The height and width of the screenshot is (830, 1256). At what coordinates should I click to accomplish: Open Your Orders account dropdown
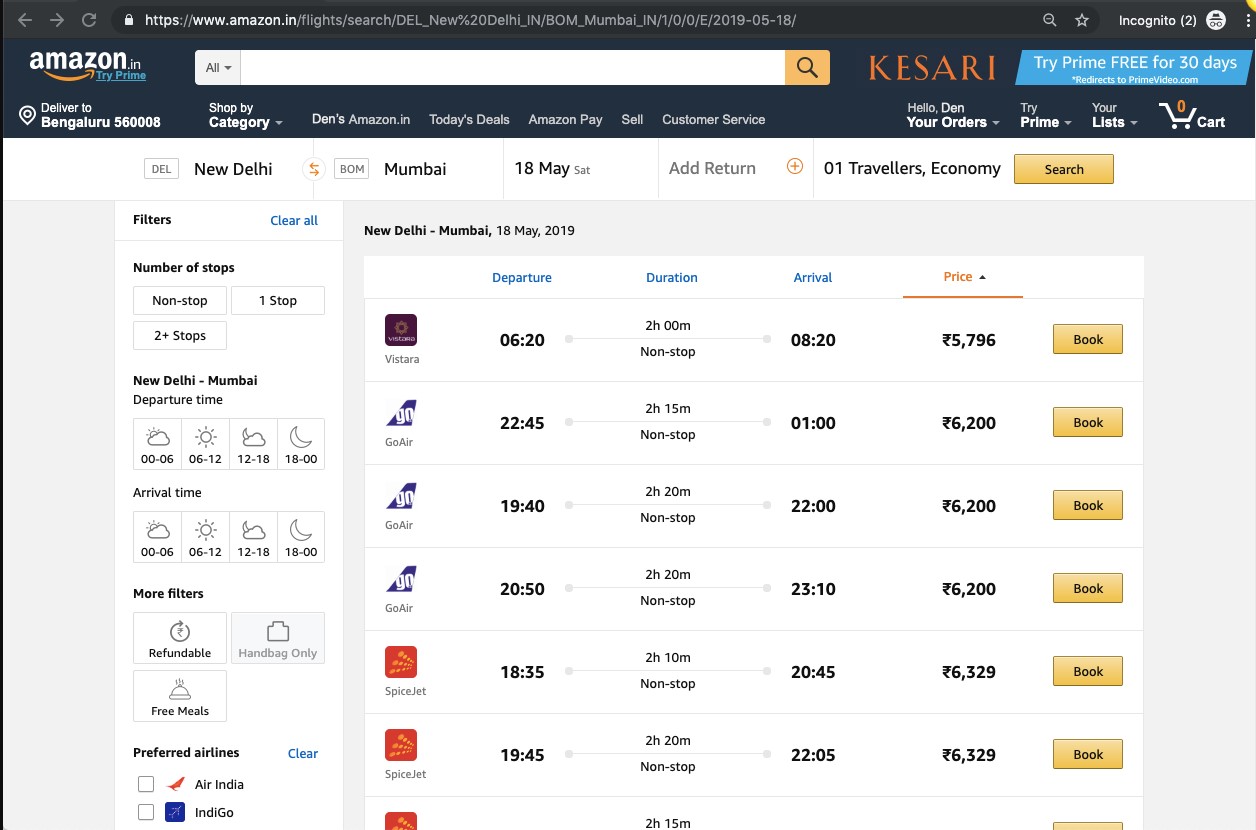[x=953, y=115]
